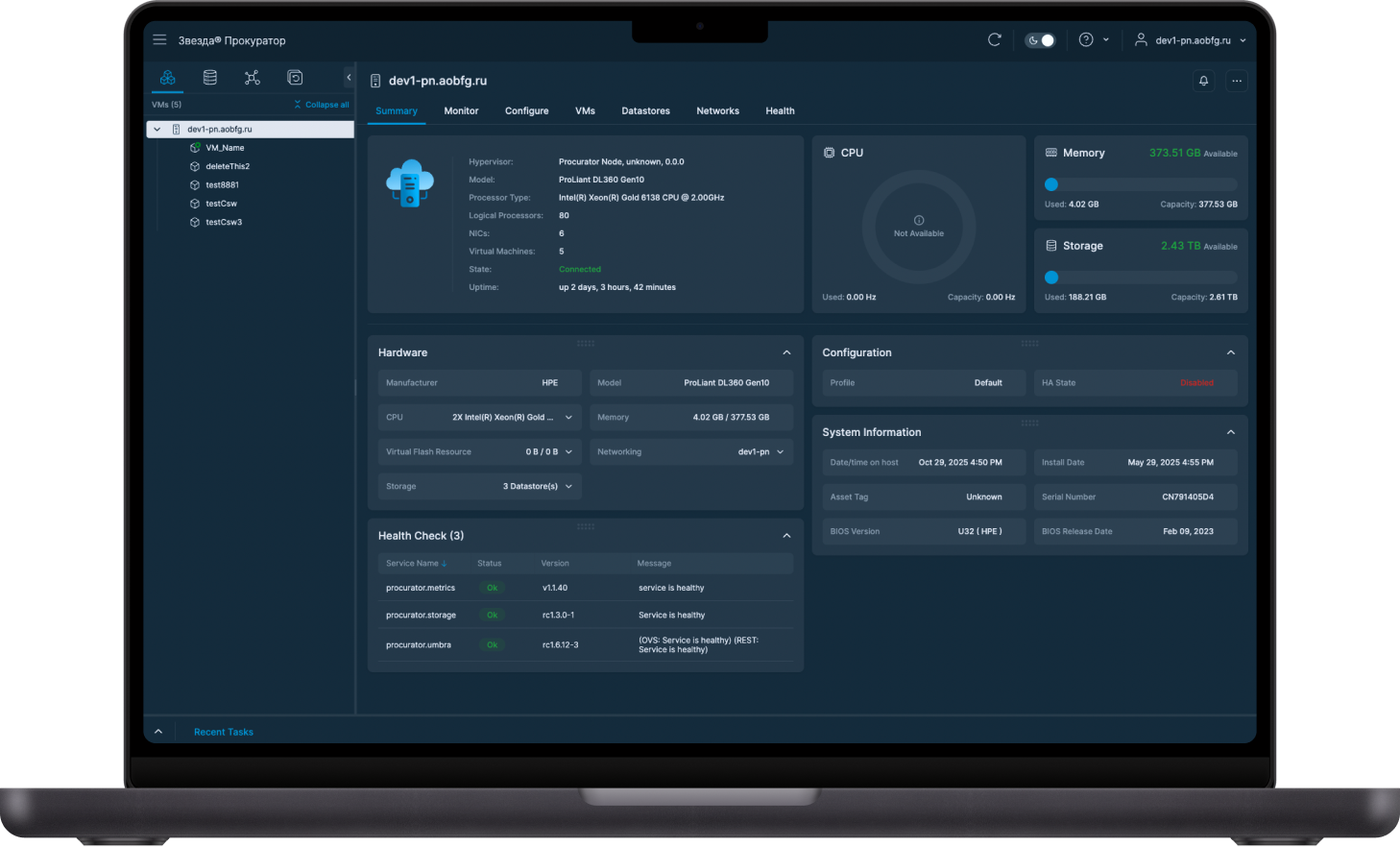Viewport: 1400px width, 847px height.
Task: Open the Storage inventory view icon
Action: click(x=209, y=78)
